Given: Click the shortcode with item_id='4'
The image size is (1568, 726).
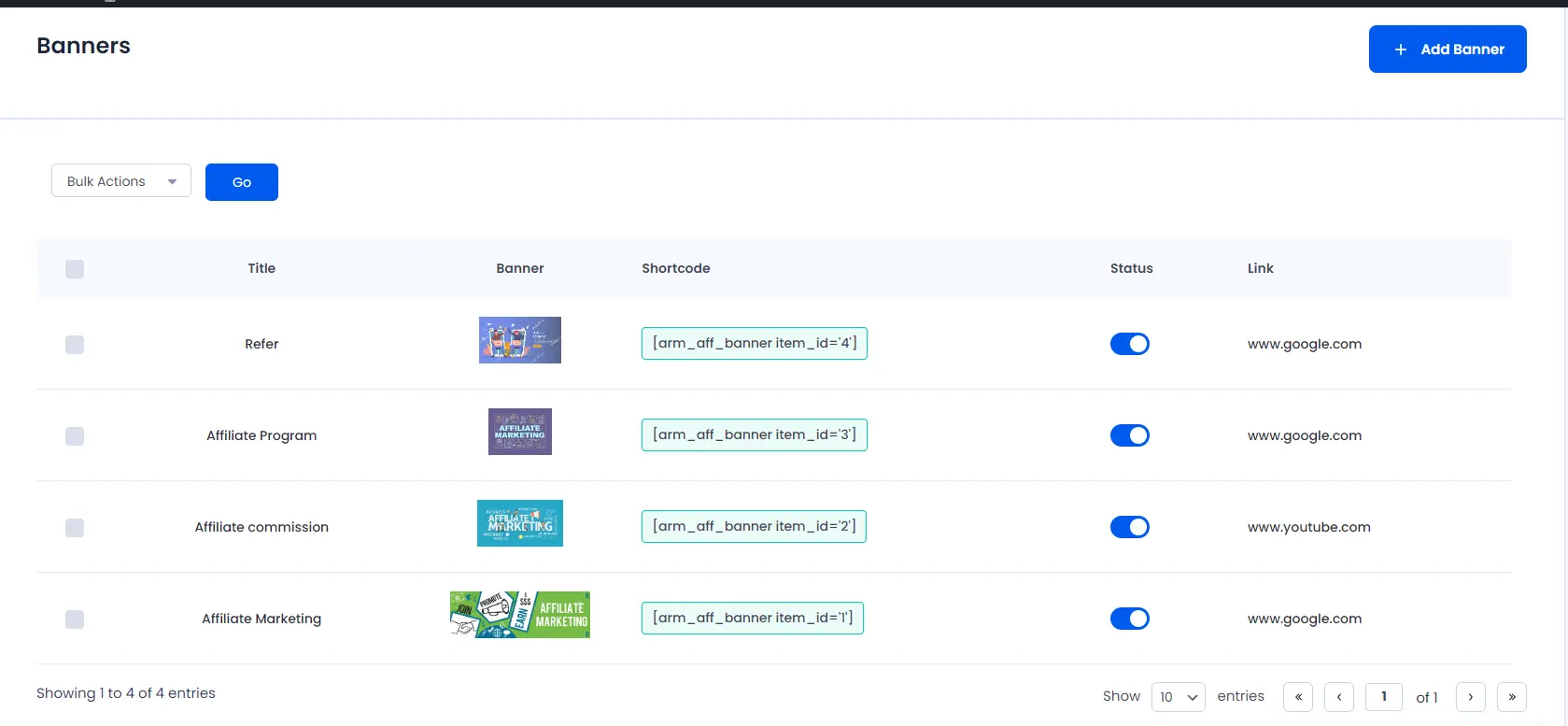Looking at the screenshot, I should [755, 343].
